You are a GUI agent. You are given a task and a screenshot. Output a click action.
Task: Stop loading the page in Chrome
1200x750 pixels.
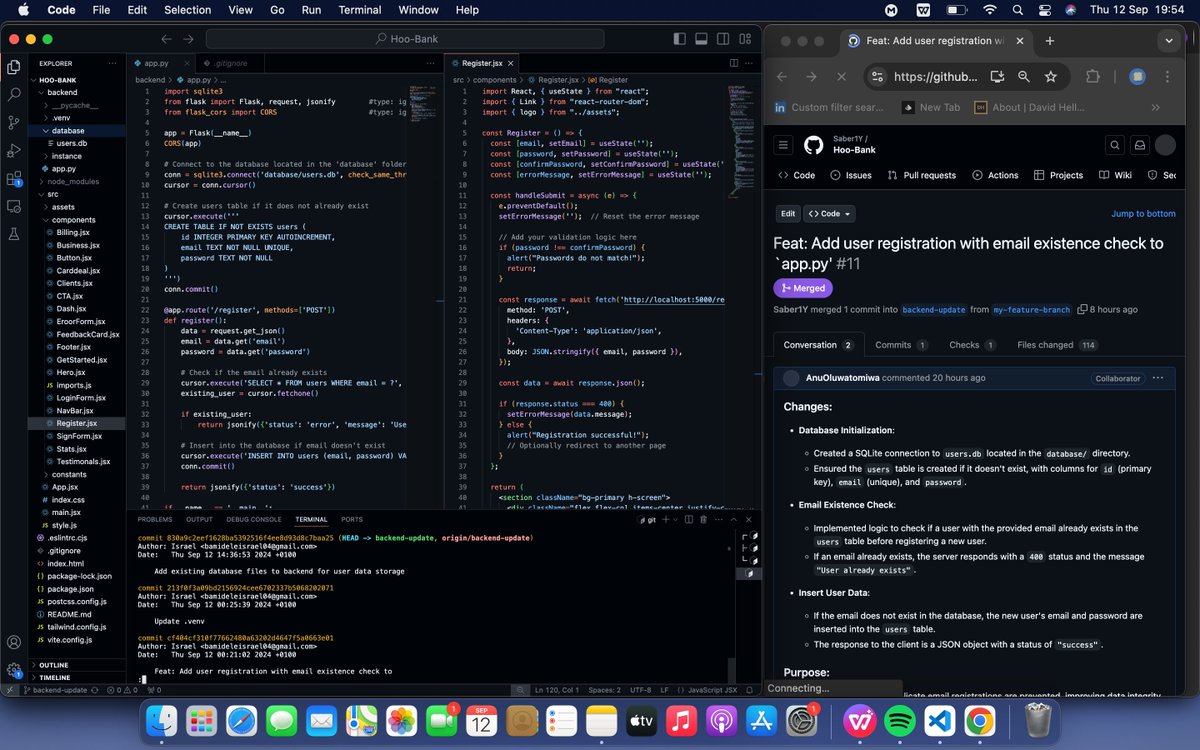point(840,76)
